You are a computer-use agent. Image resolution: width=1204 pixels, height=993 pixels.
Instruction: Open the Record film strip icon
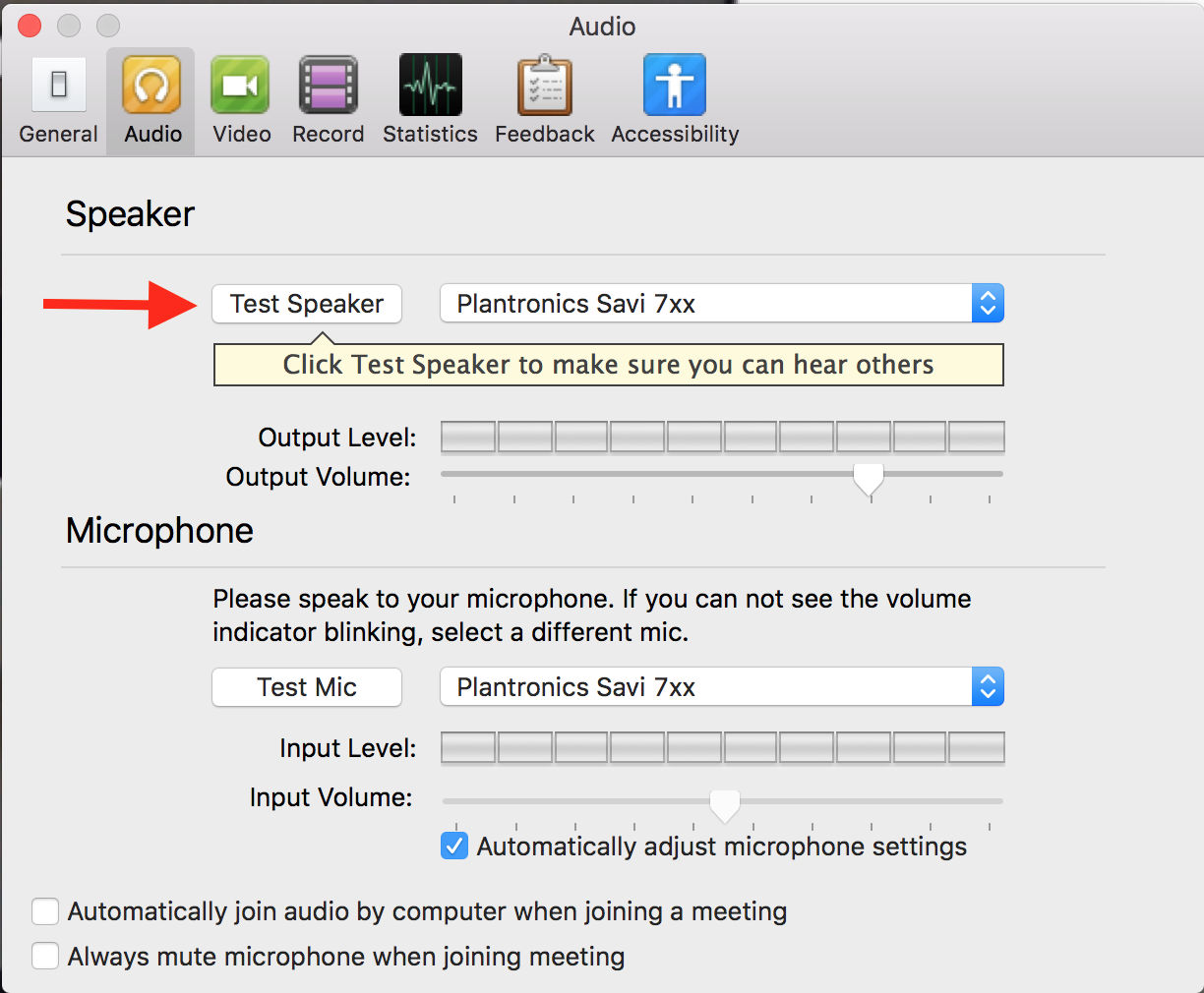coord(328,86)
